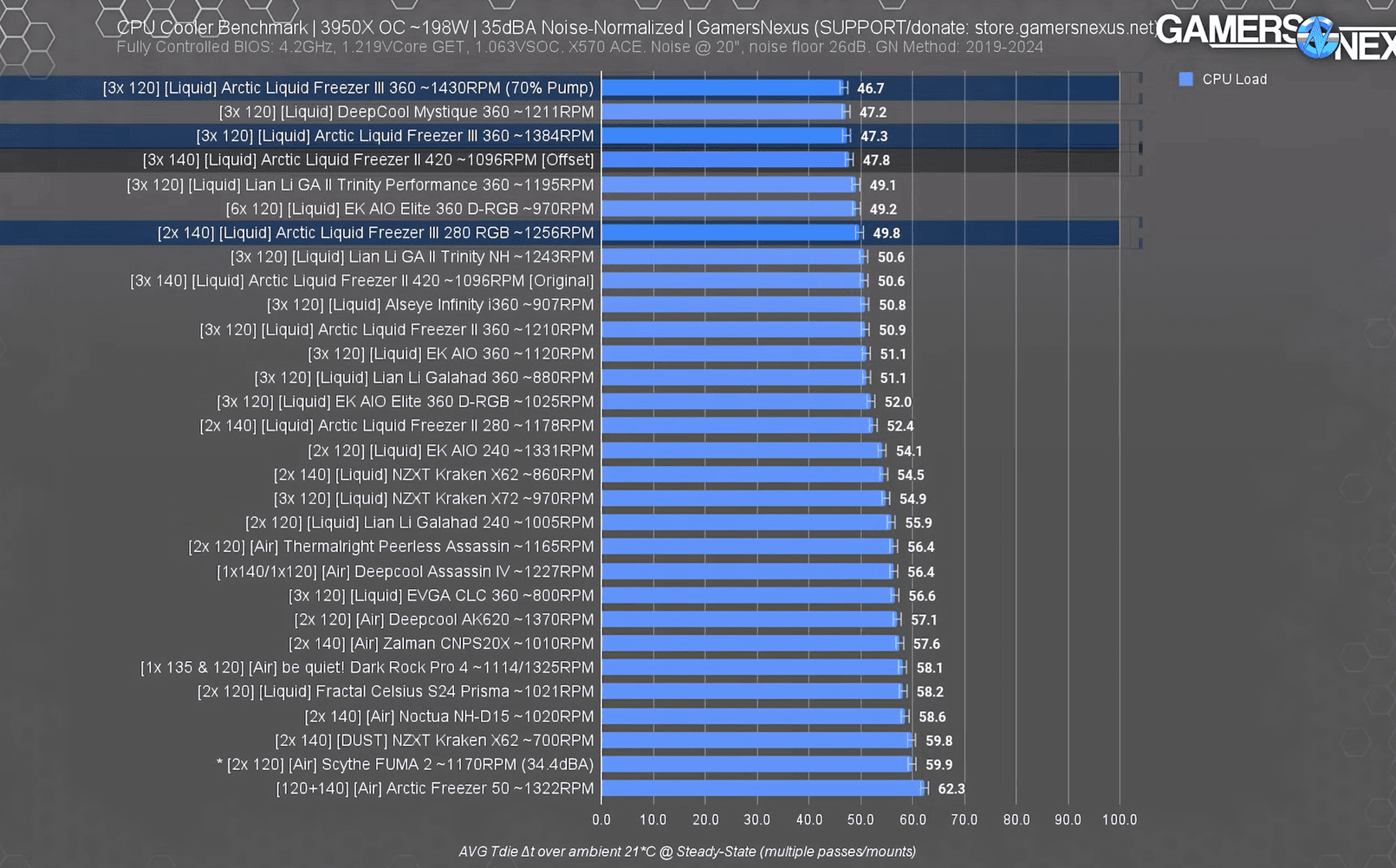Click the Fully Controlled BIOS subtitle line
The width and height of the screenshot is (1396, 868).
point(580,47)
